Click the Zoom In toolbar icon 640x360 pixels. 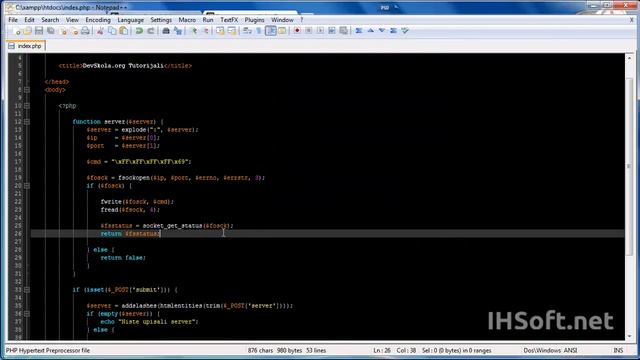(x=194, y=31)
